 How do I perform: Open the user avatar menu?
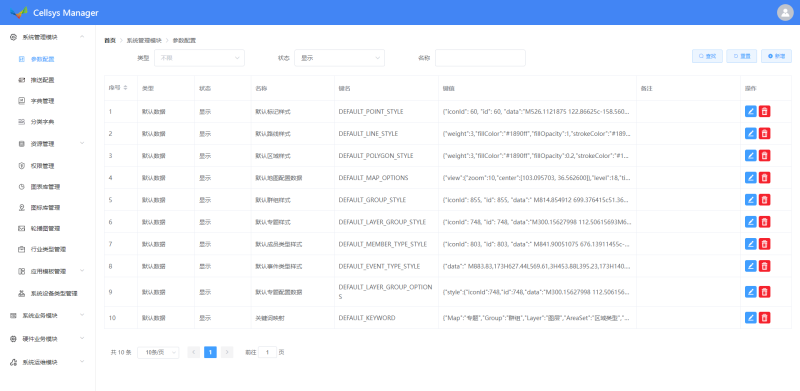click(x=785, y=12)
